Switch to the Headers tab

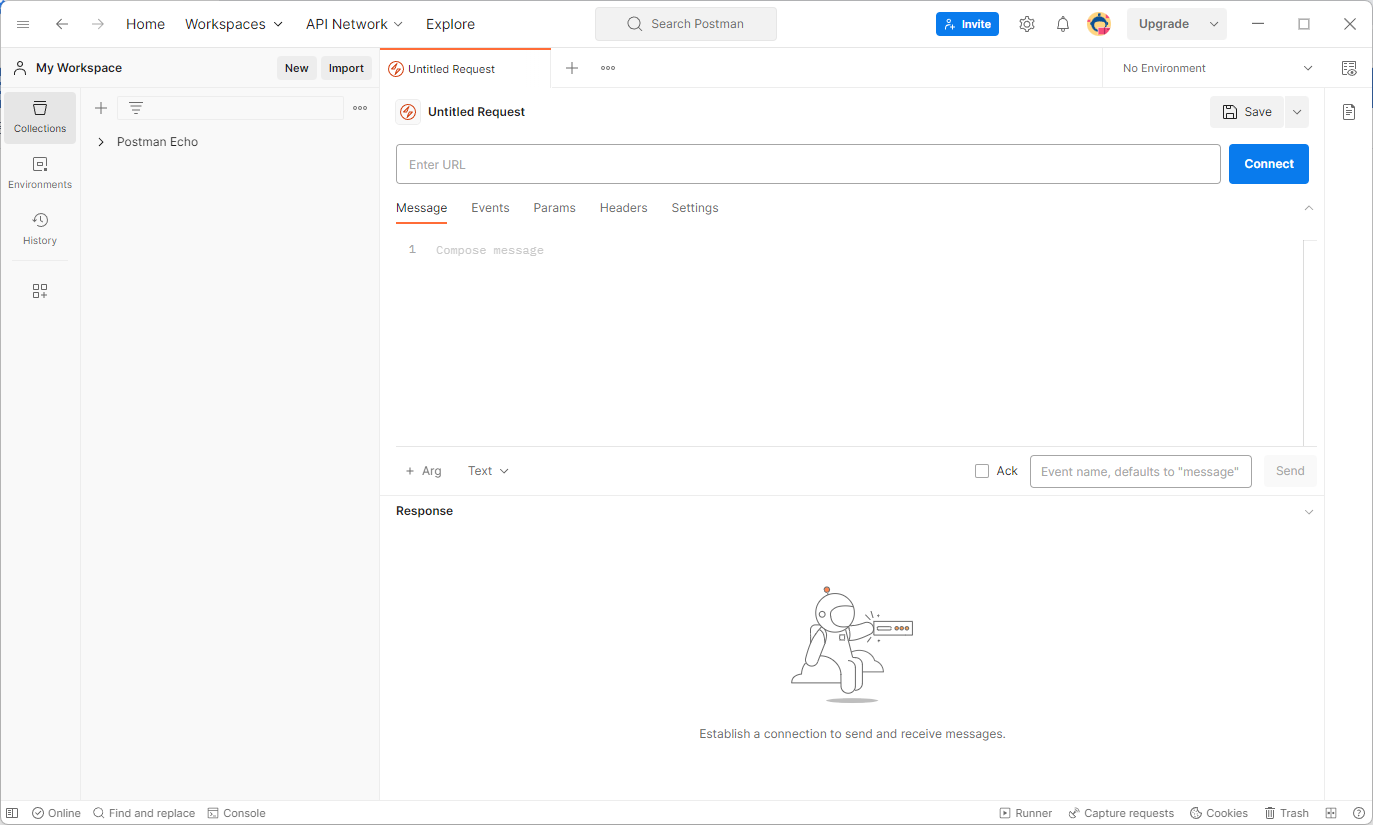623,208
